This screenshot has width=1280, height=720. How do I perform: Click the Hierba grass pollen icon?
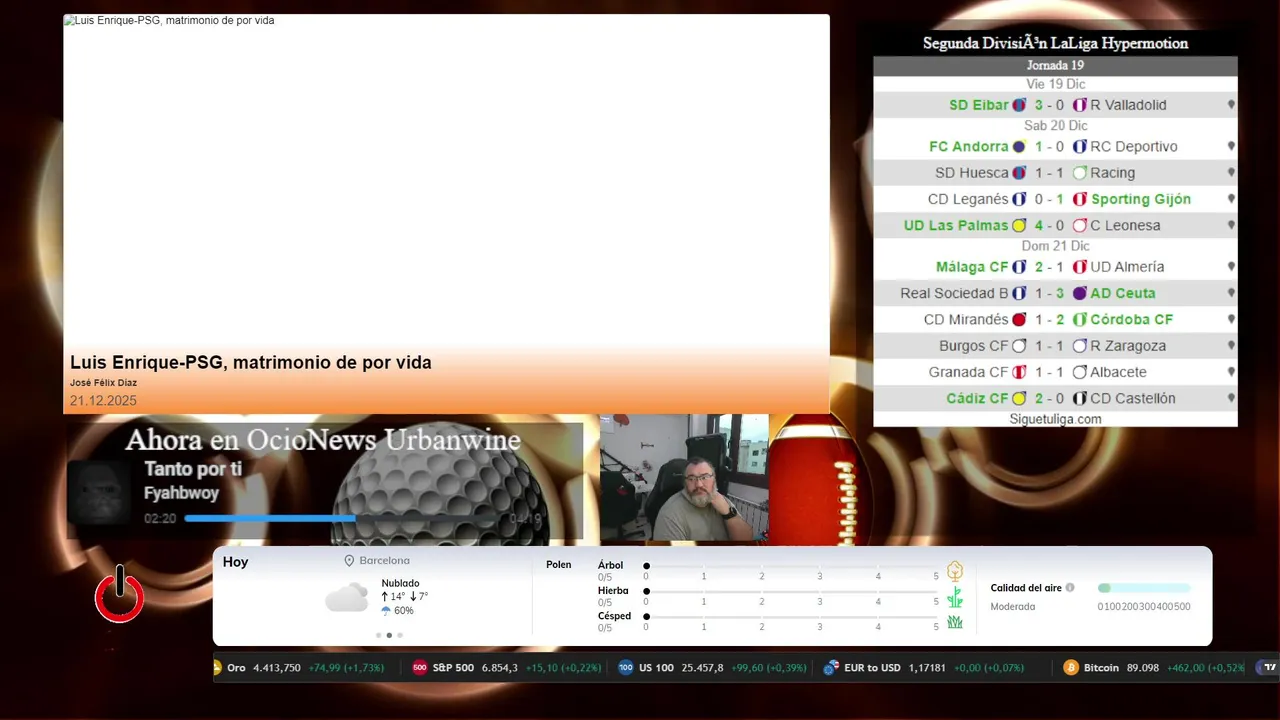click(x=955, y=597)
